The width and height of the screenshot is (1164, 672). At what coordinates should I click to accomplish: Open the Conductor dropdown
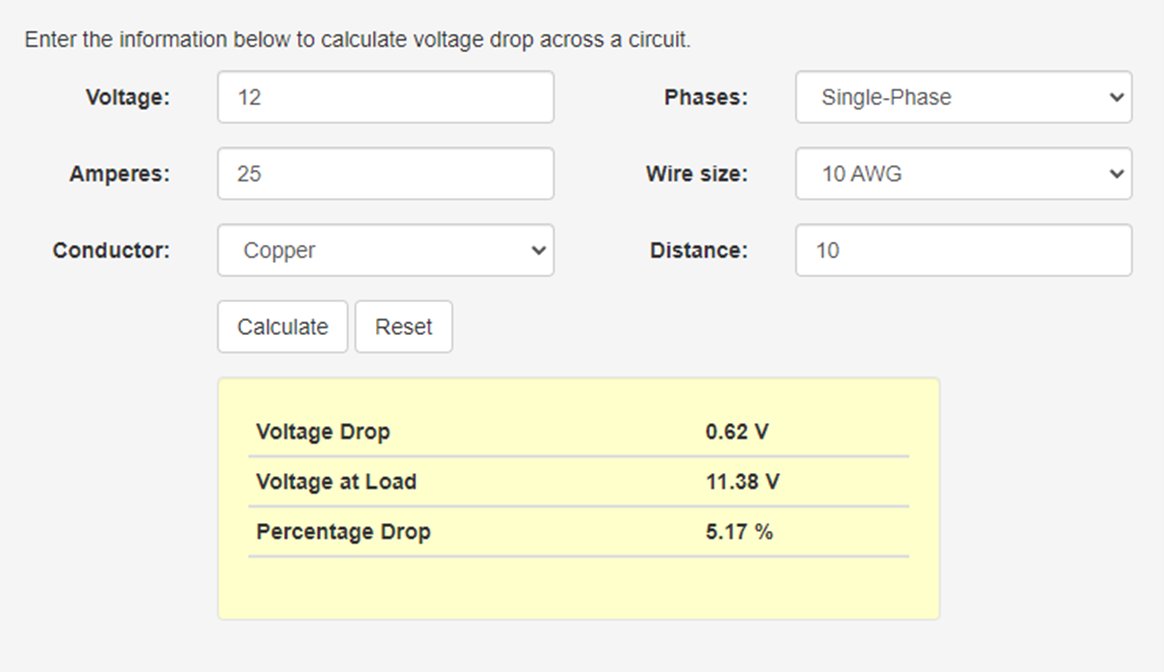point(385,250)
